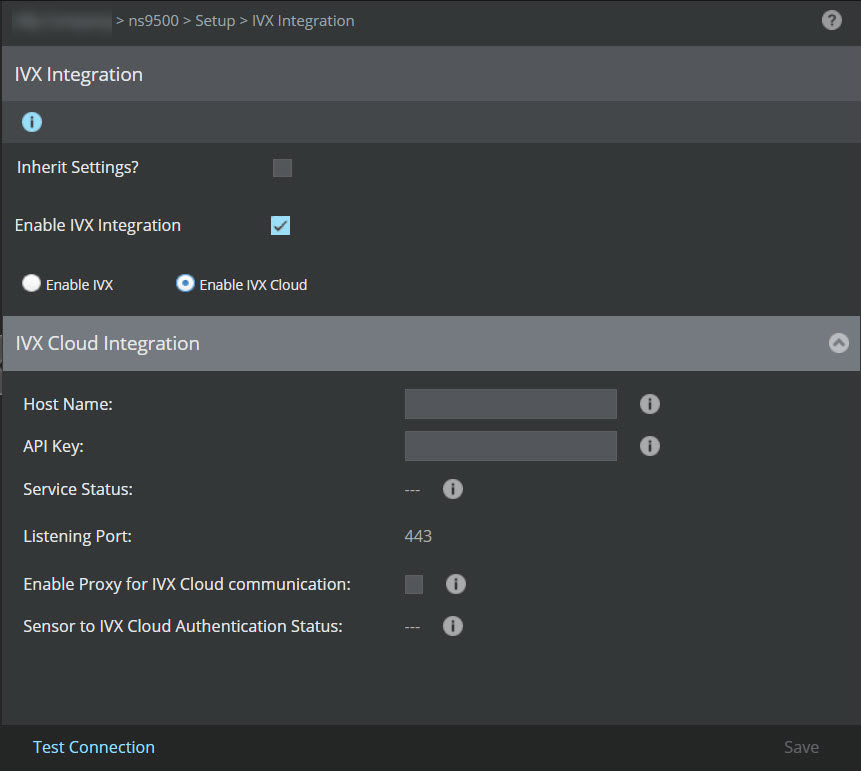Go to ns9500 in breadcrumb
The height and width of the screenshot is (771, 861).
(153, 21)
